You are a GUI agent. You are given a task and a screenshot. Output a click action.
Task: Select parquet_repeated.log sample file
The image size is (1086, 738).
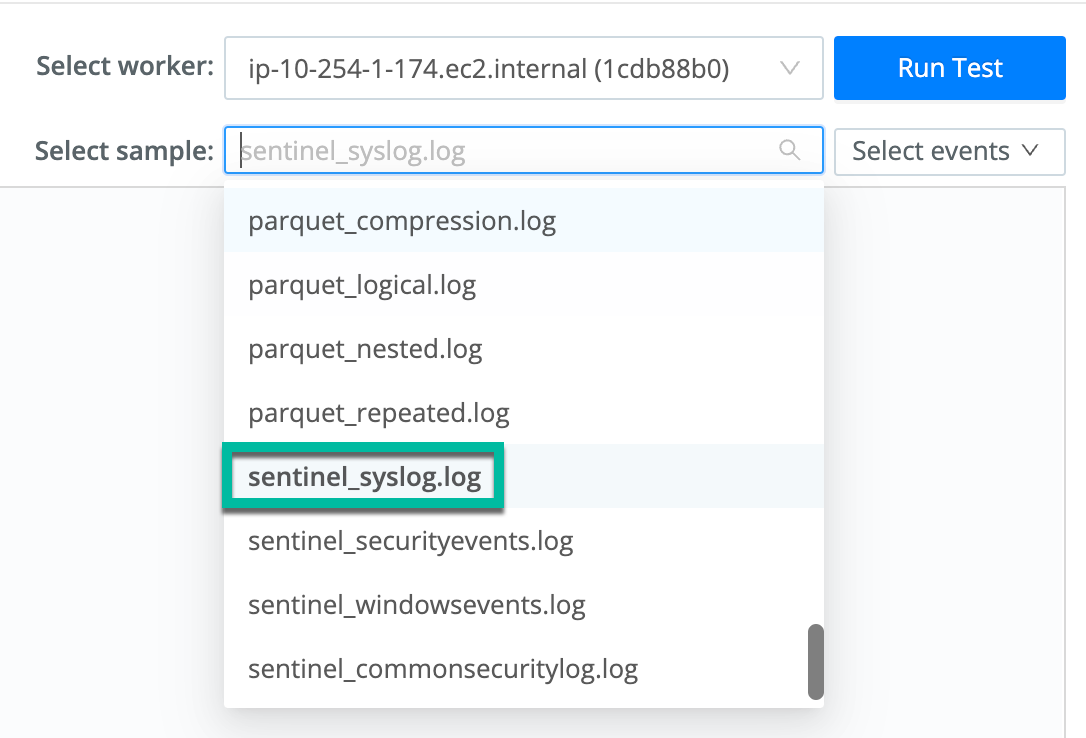click(x=379, y=412)
